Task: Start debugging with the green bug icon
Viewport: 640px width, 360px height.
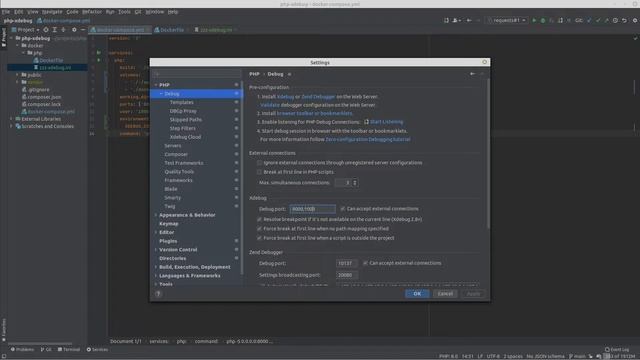Action: tap(543, 20)
